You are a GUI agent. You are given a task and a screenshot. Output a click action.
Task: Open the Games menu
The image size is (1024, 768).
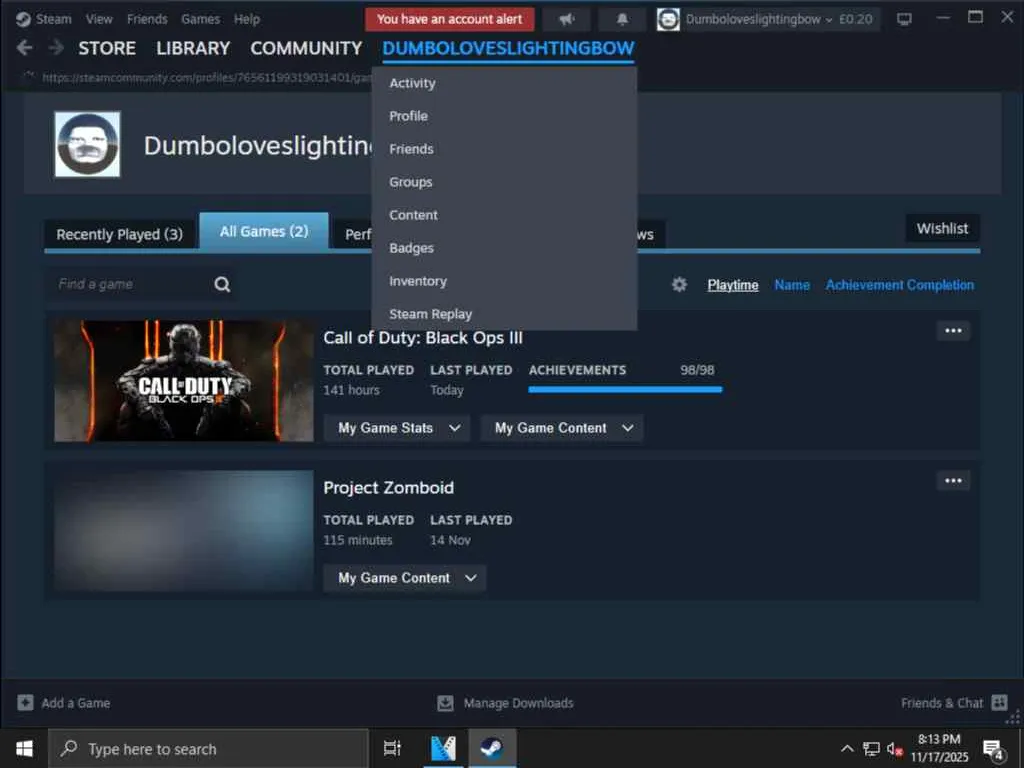(200, 19)
